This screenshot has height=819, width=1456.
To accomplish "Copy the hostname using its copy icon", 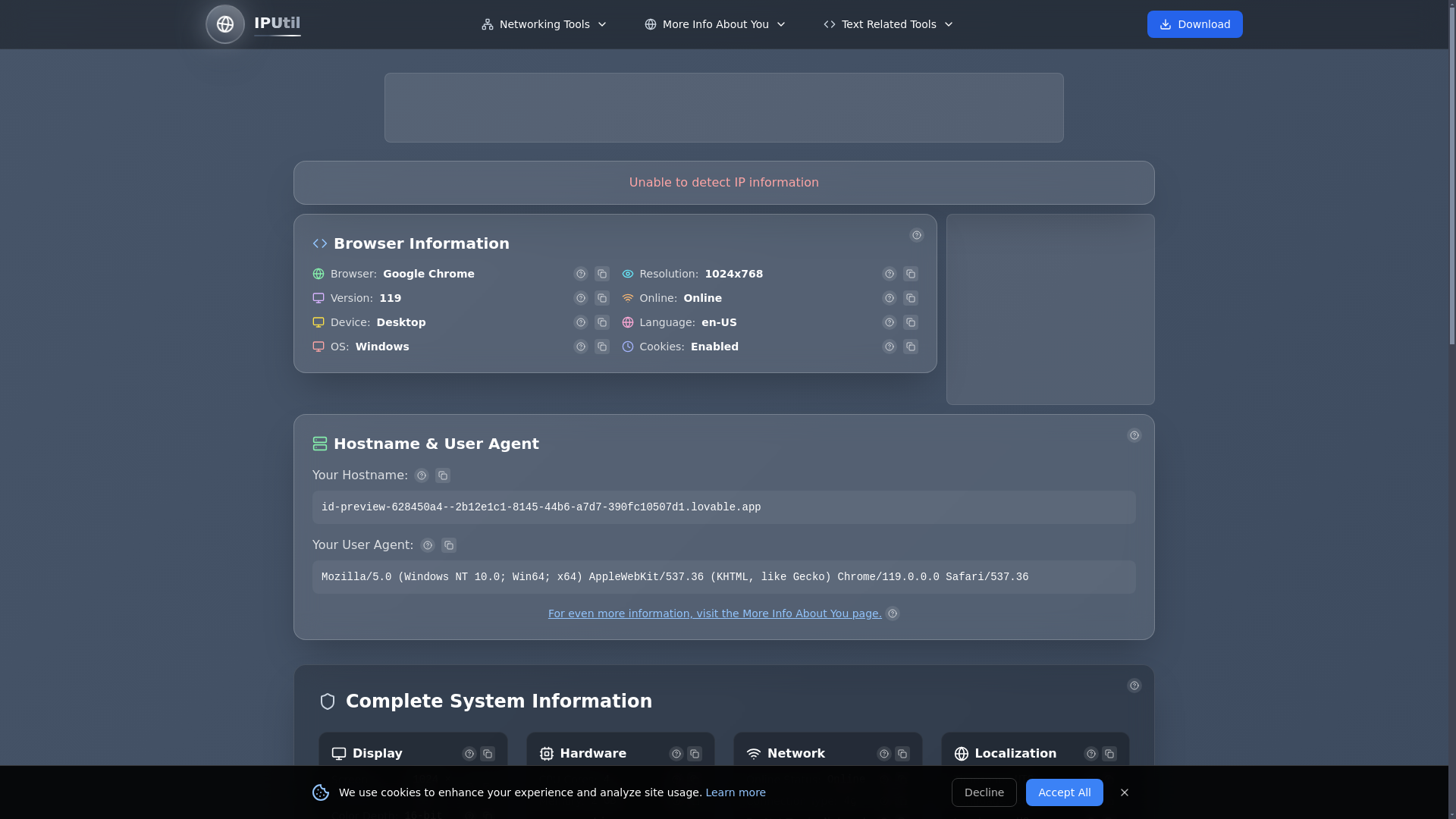I will pyautogui.click(x=443, y=475).
